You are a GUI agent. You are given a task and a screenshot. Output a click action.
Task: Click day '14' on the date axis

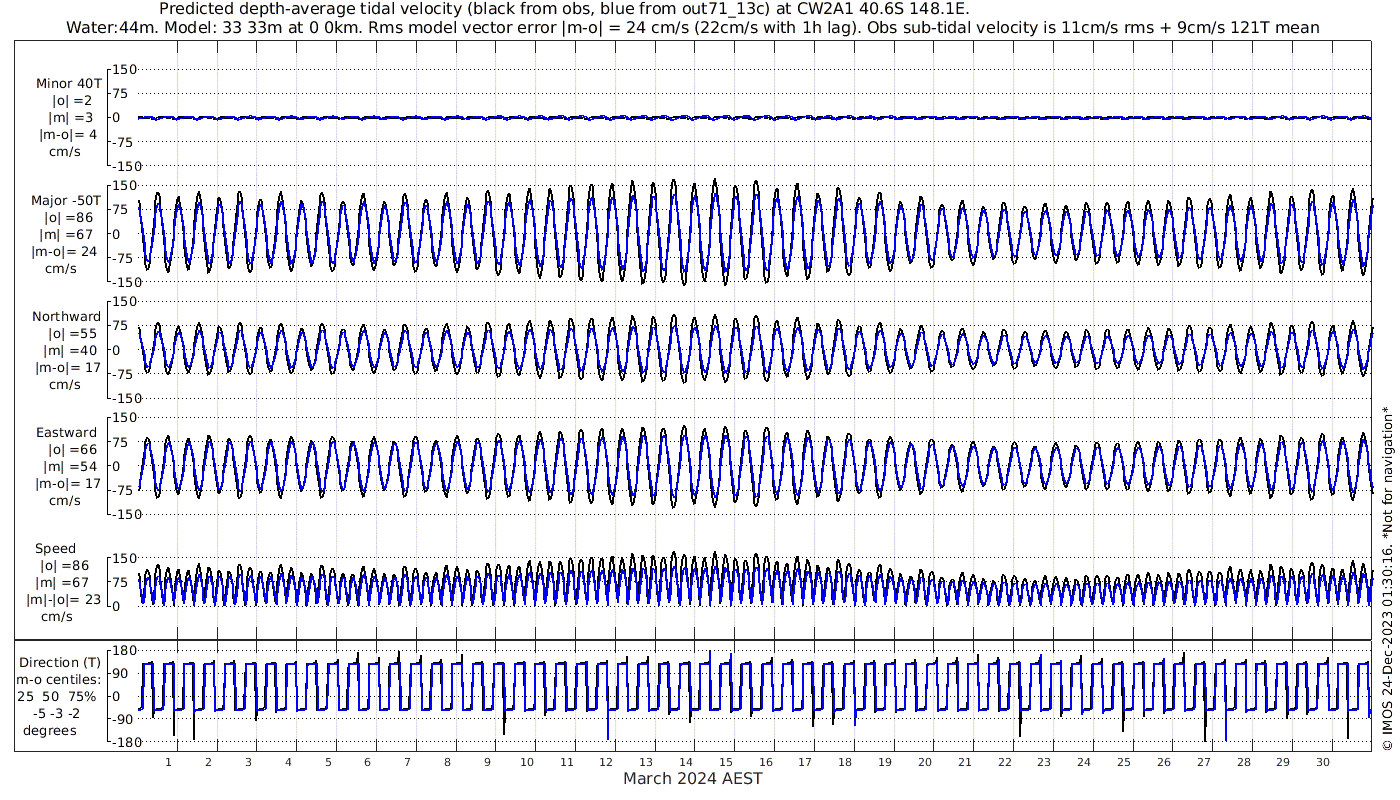[x=686, y=762]
